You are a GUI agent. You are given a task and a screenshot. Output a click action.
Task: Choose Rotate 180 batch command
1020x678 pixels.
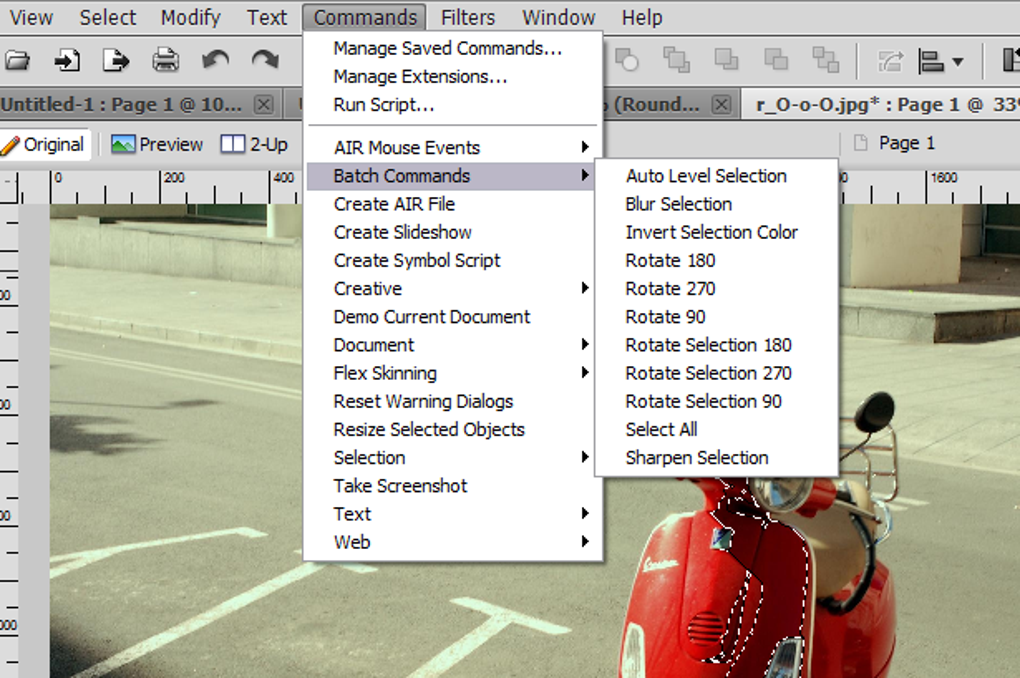click(x=716, y=260)
